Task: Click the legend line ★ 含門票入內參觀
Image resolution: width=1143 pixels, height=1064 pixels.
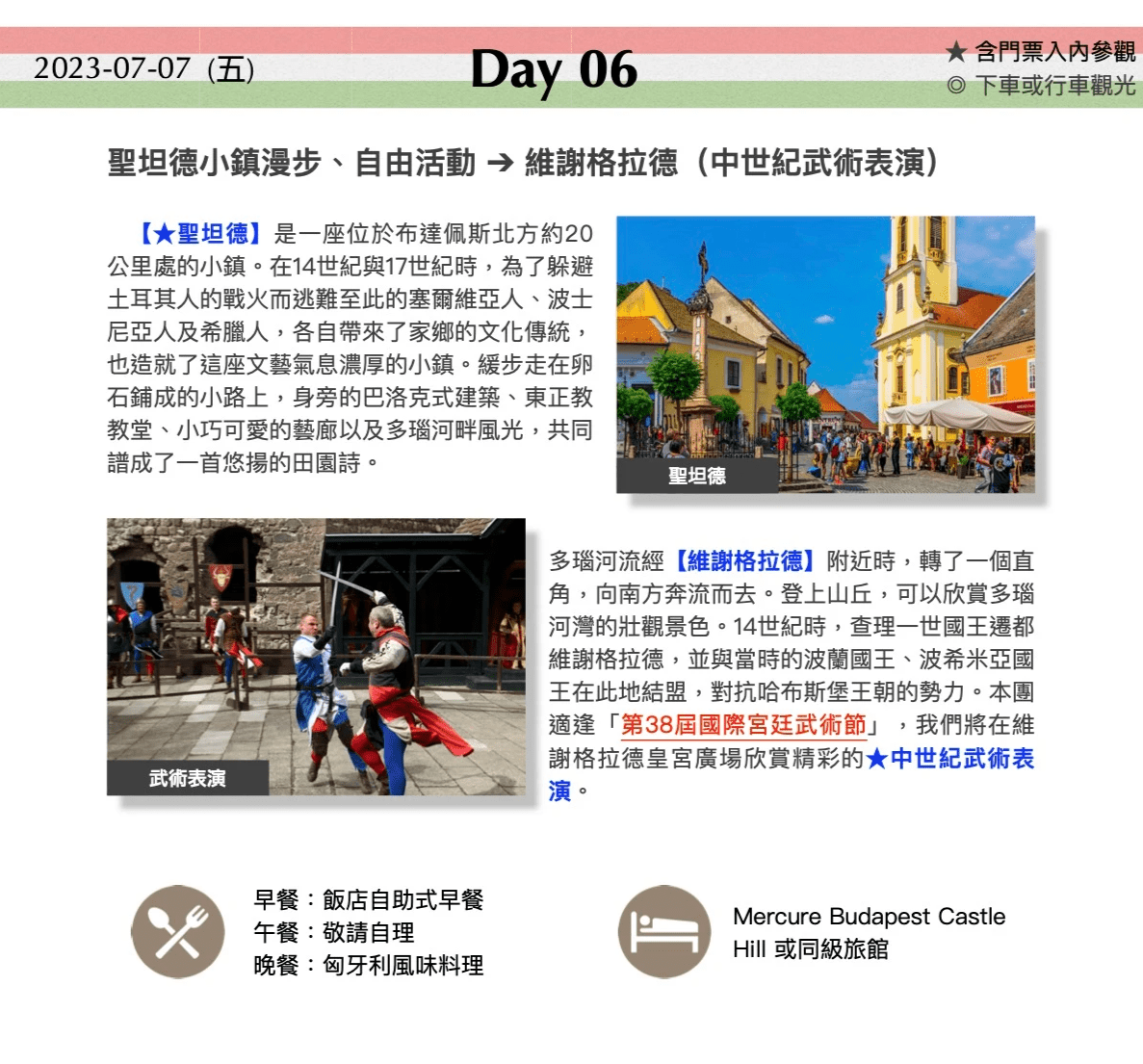Action: click(1040, 52)
